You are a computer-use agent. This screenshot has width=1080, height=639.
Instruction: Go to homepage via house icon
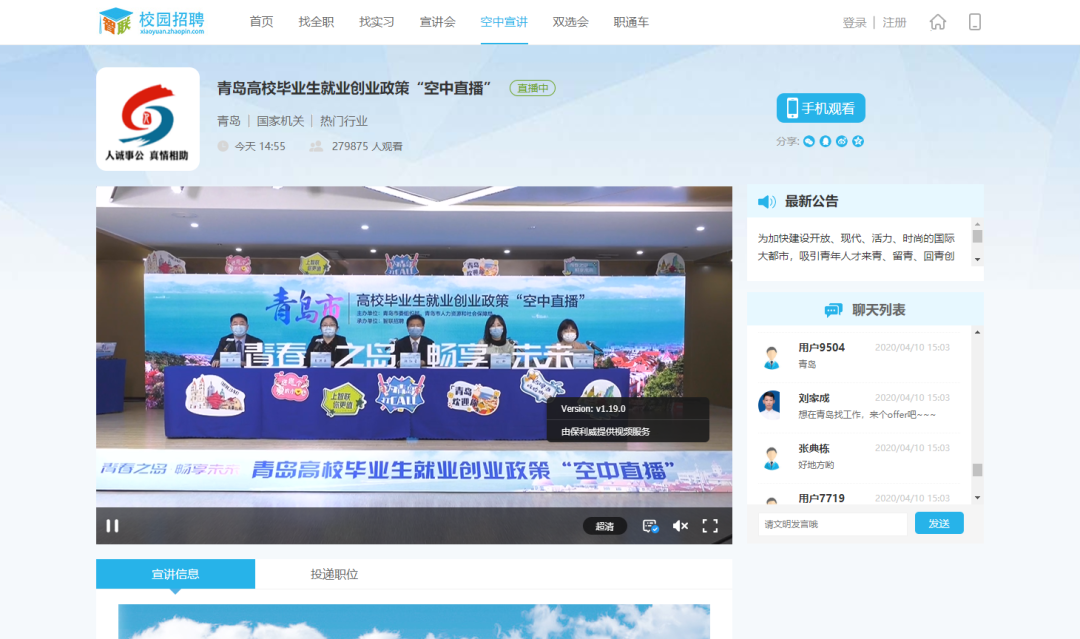(937, 22)
